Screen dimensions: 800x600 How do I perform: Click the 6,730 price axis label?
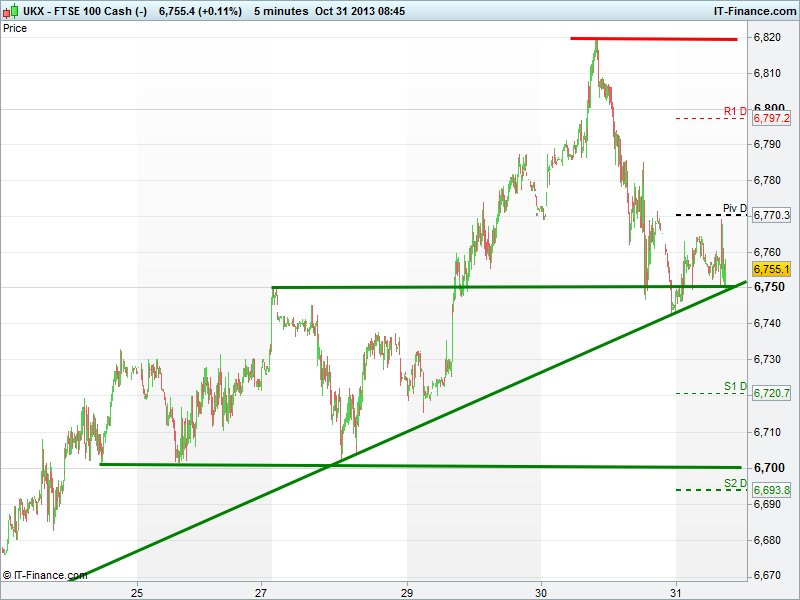767,359
